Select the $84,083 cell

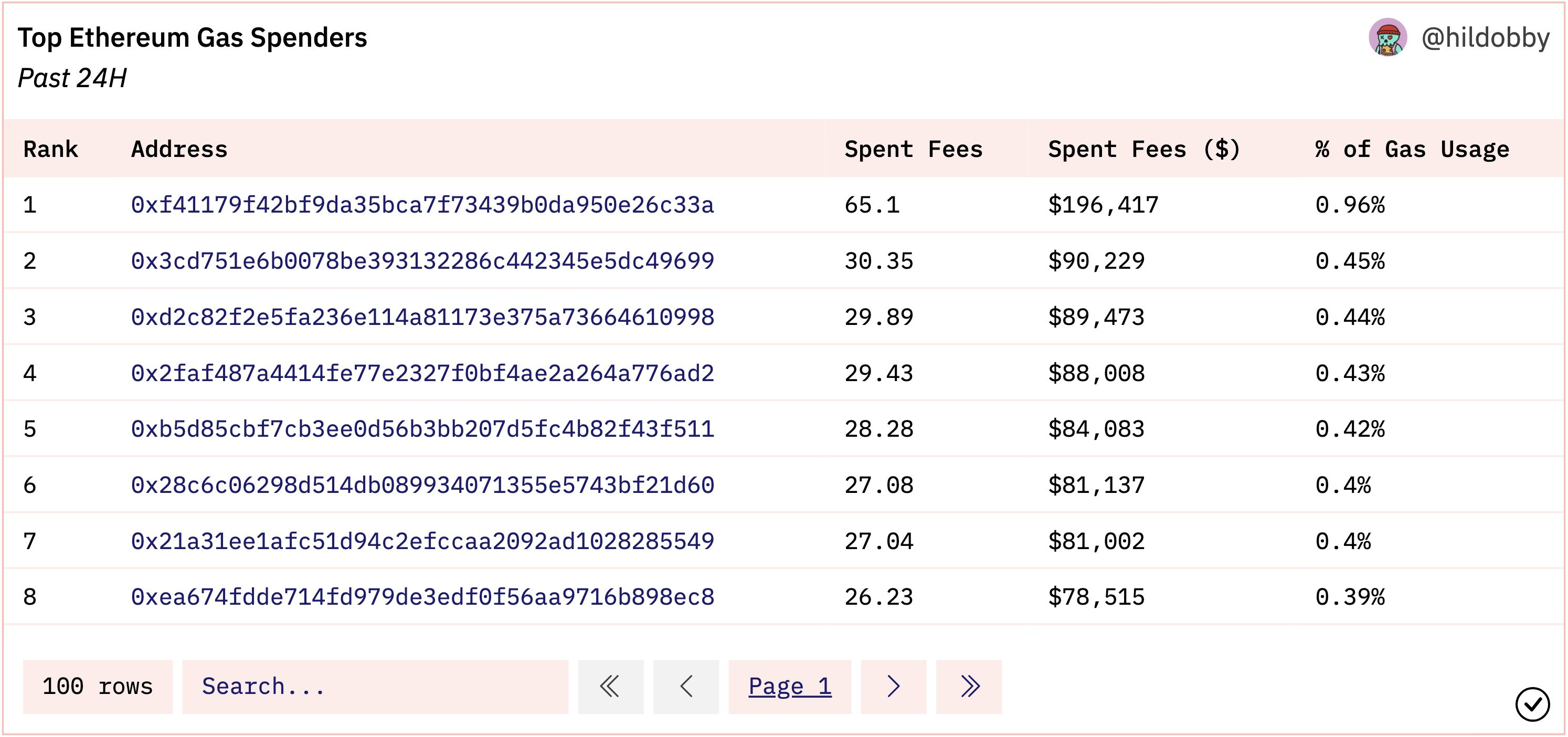[x=1096, y=429]
